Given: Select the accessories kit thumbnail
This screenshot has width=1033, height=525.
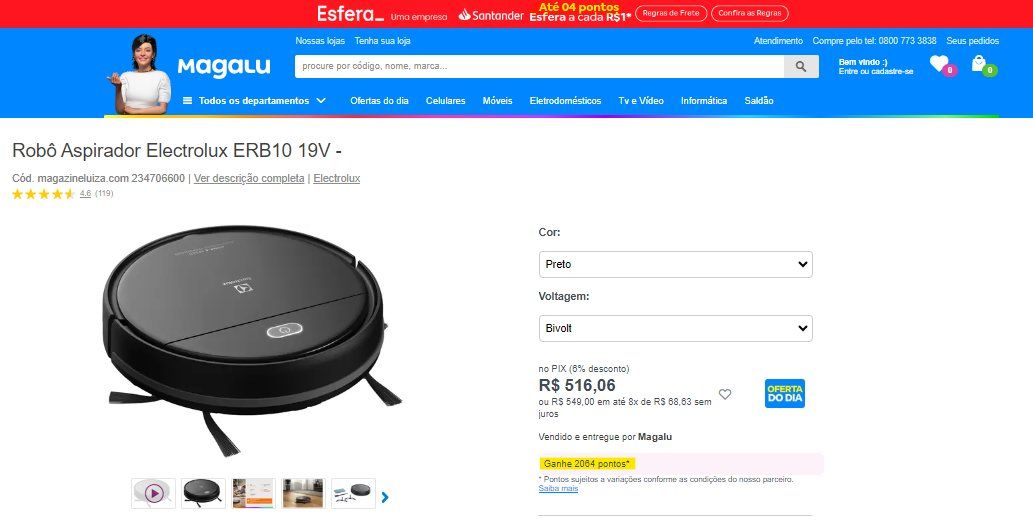Looking at the screenshot, I should click(353, 493).
